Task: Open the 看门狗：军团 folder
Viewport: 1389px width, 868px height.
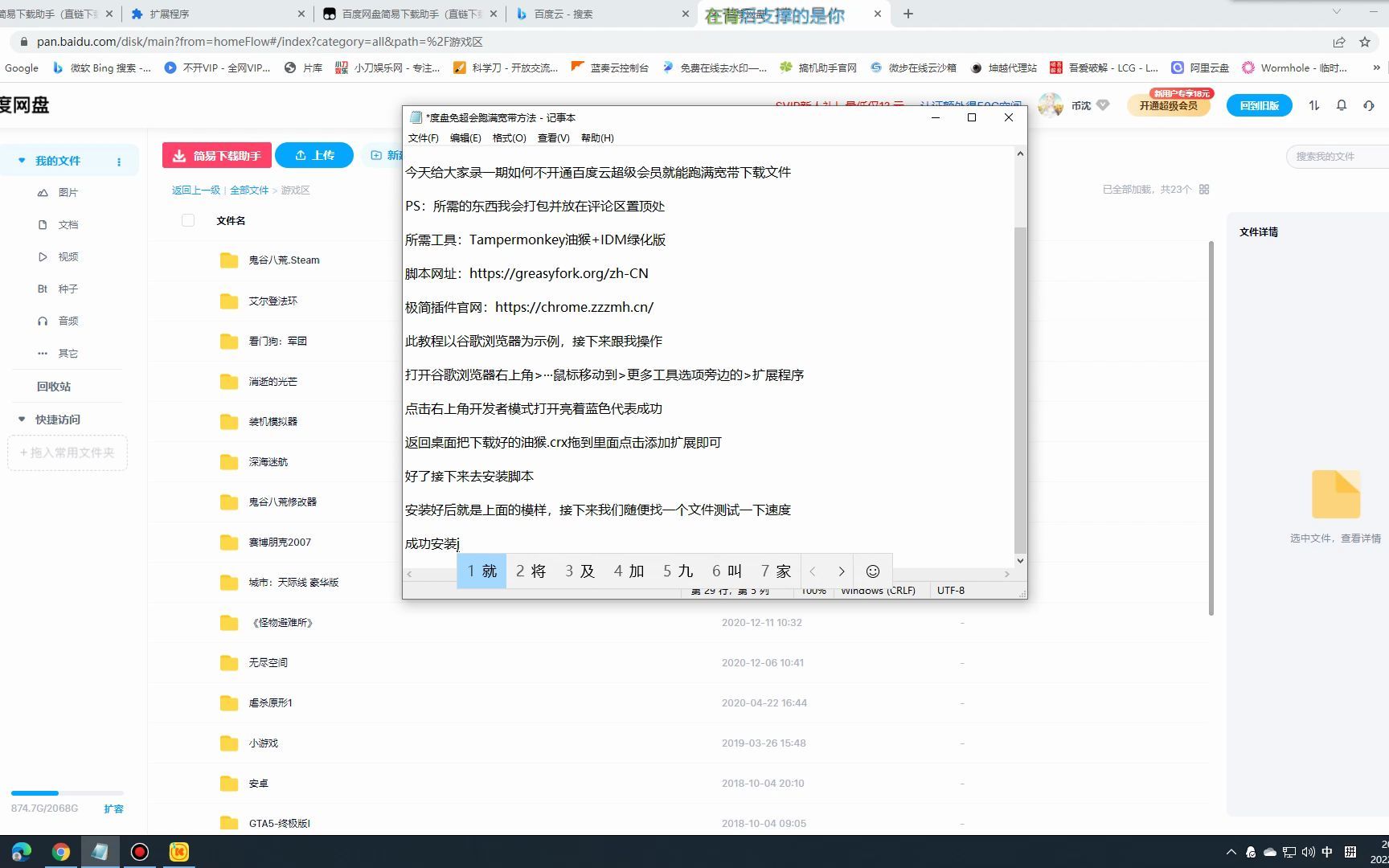Action: [x=277, y=341]
